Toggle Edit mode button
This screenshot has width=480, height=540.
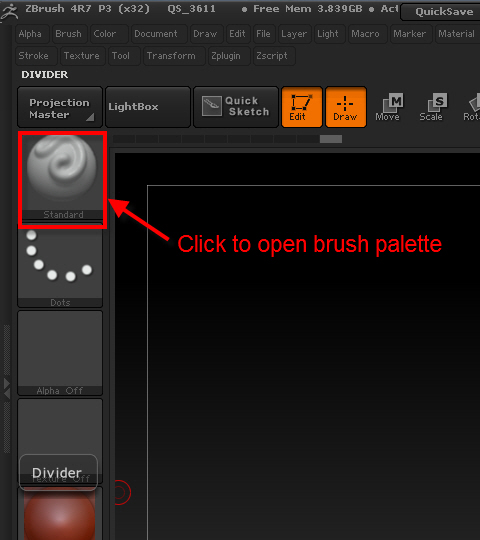click(x=302, y=107)
